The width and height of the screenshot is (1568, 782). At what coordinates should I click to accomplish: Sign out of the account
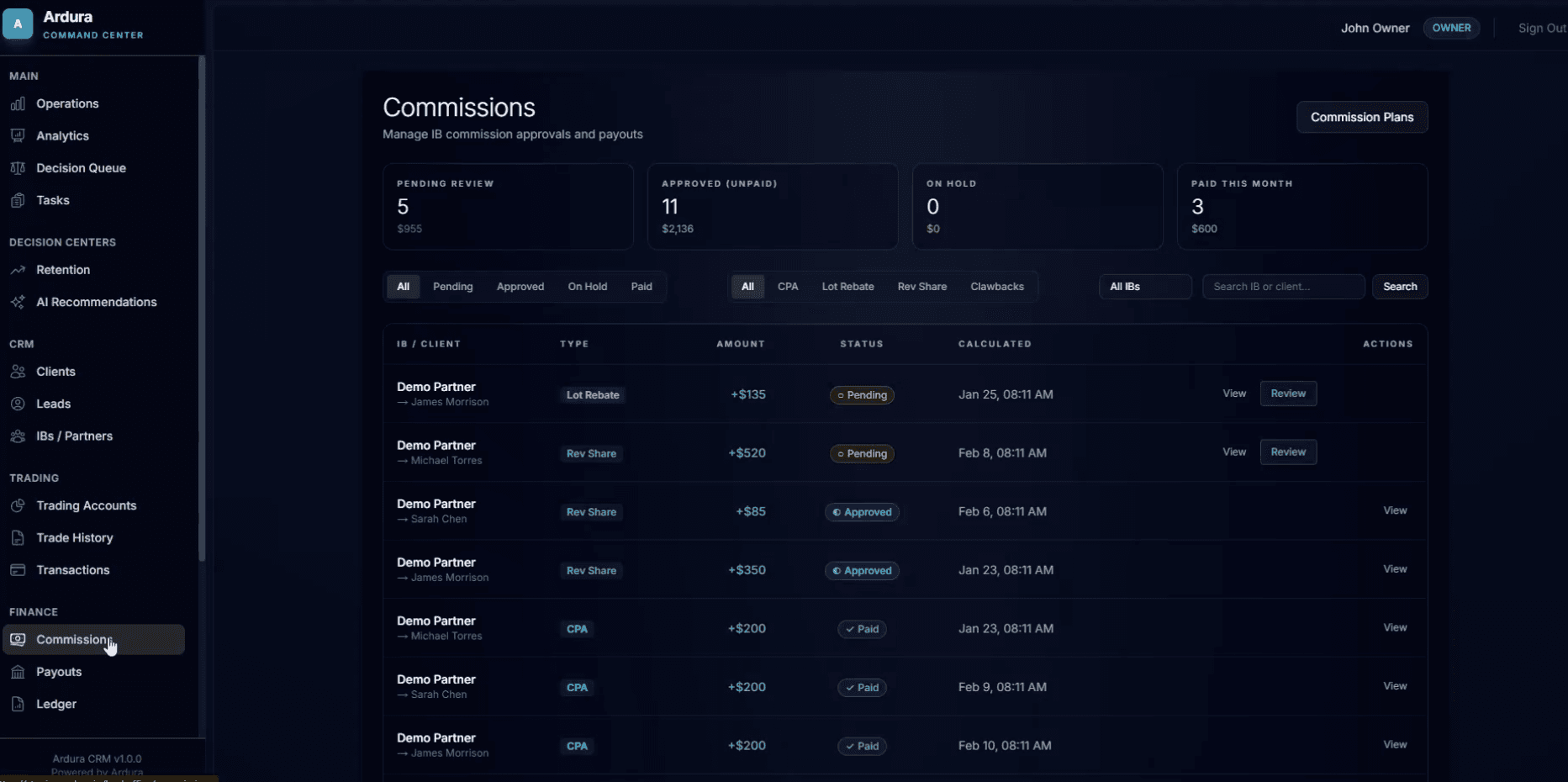tap(1542, 28)
